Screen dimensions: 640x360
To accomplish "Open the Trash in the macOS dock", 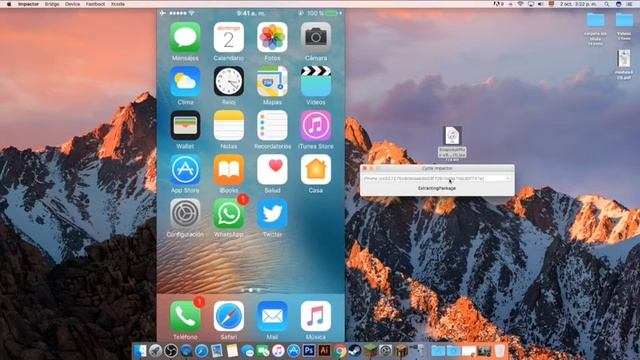I will [x=500, y=351].
